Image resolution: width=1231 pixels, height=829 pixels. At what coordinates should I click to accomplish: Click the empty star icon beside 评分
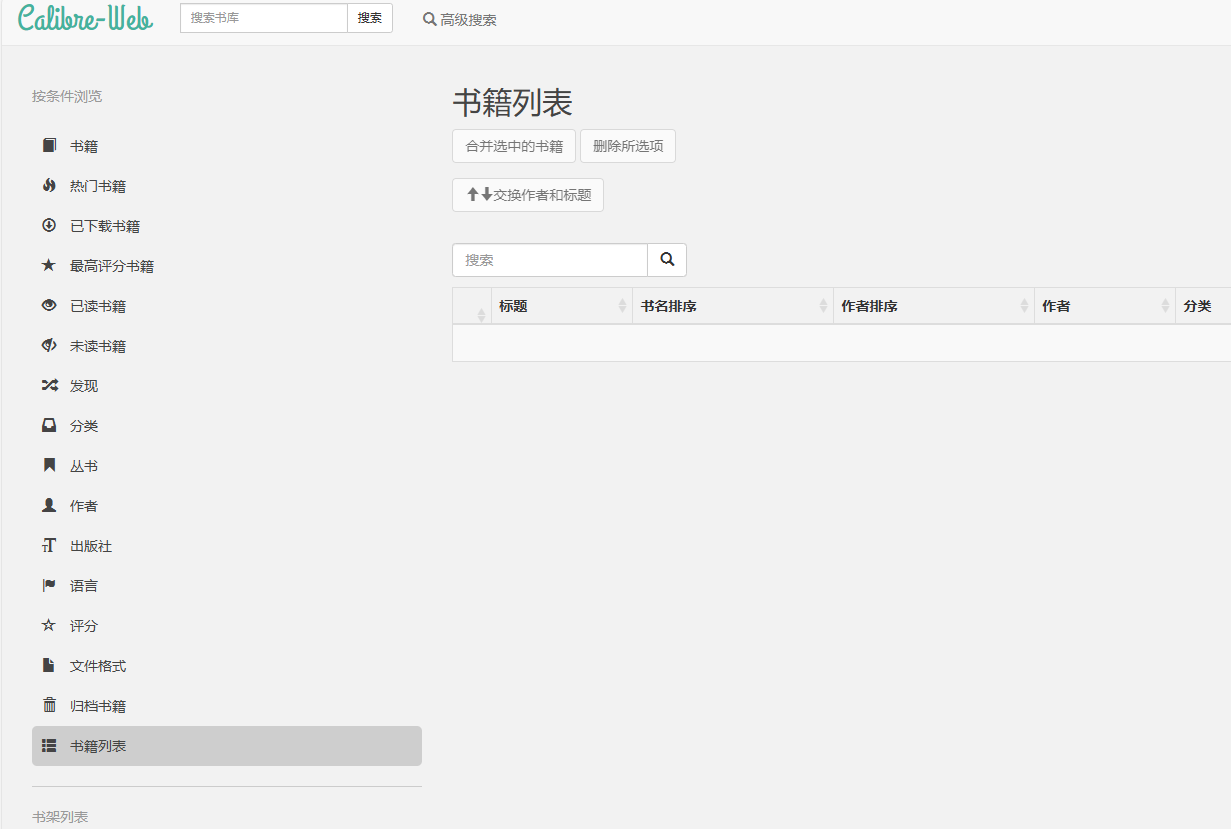pos(49,626)
